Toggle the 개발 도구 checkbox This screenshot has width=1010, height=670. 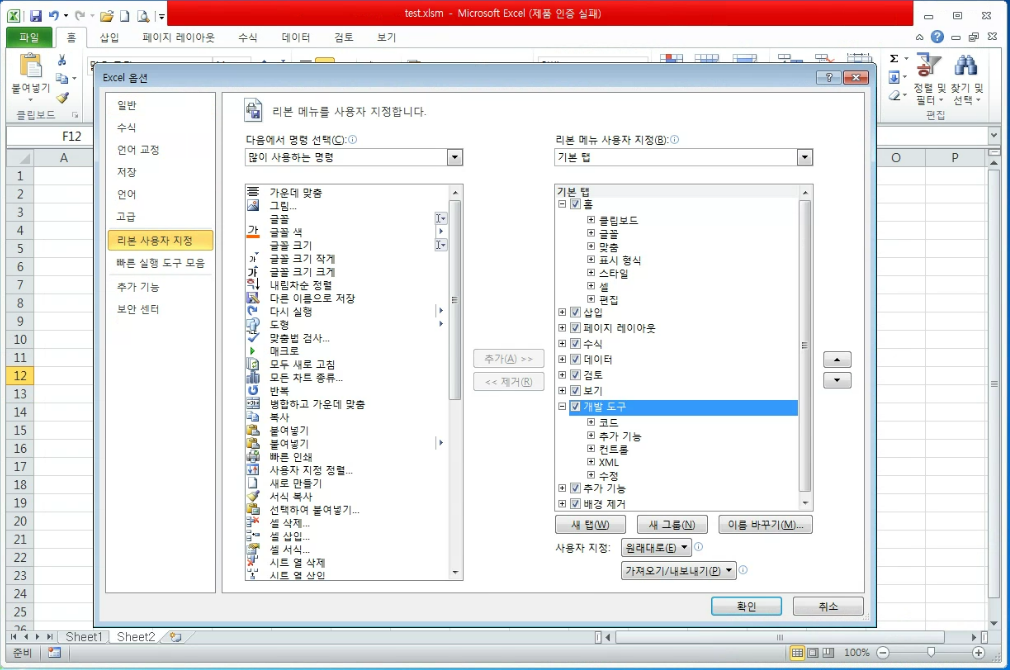576,407
